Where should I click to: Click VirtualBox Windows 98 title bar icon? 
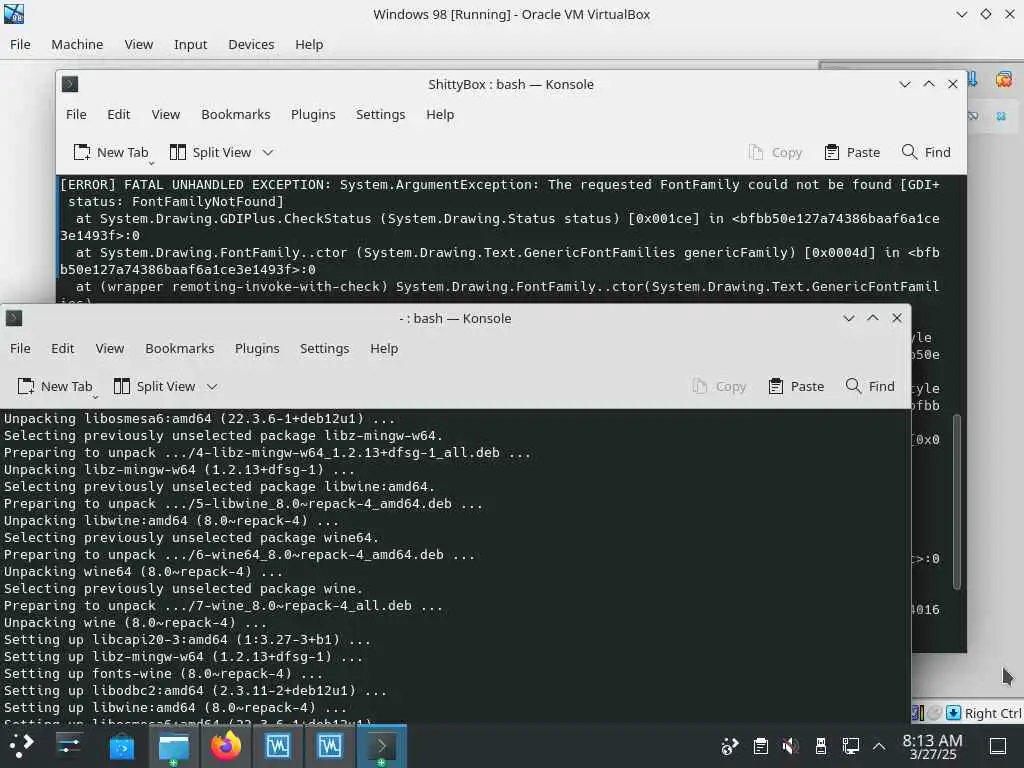tap(14, 14)
